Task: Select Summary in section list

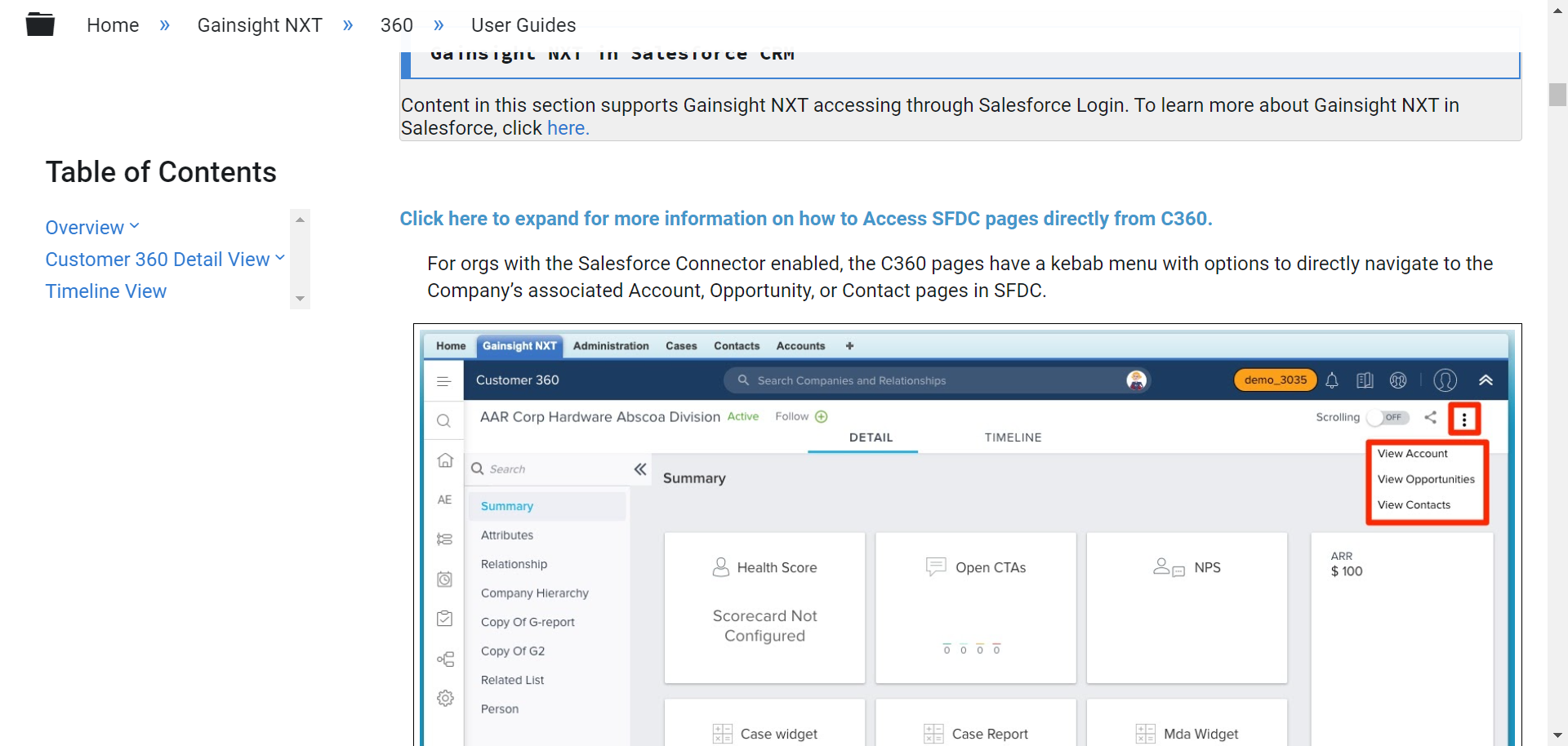Action: [x=547, y=506]
